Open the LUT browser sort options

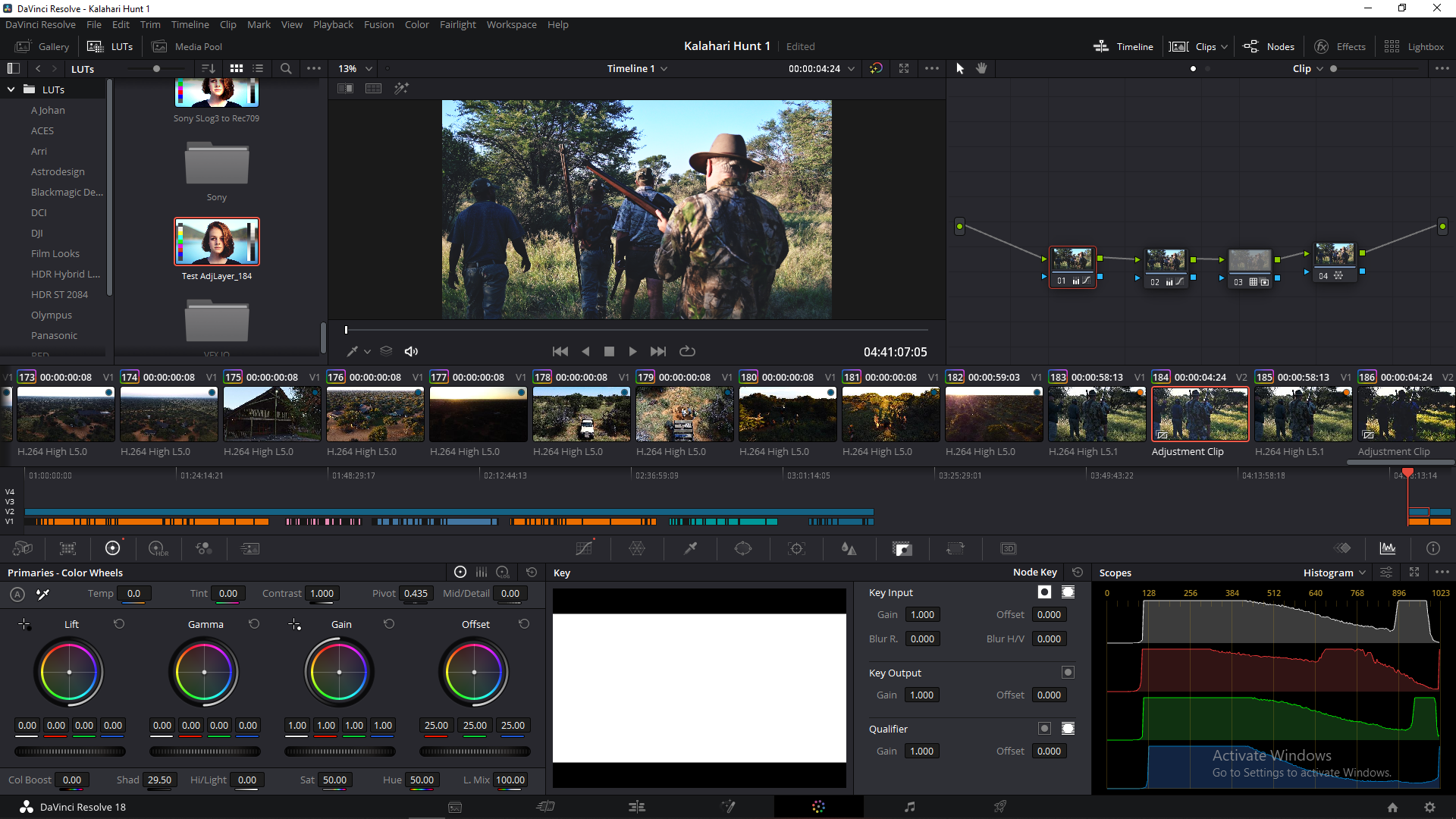pyautogui.click(x=208, y=68)
